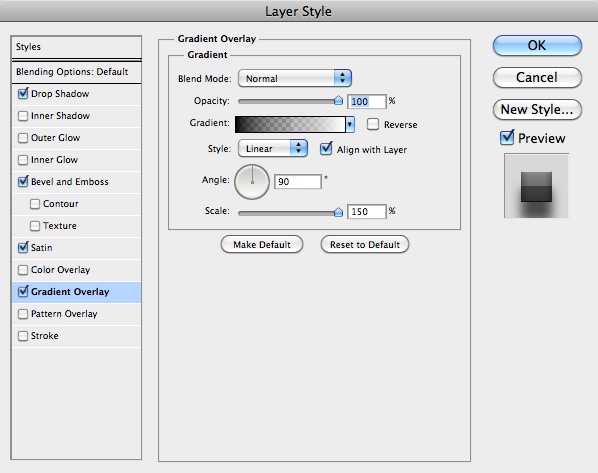
Task: Click Reset to Default button
Action: coord(365,245)
